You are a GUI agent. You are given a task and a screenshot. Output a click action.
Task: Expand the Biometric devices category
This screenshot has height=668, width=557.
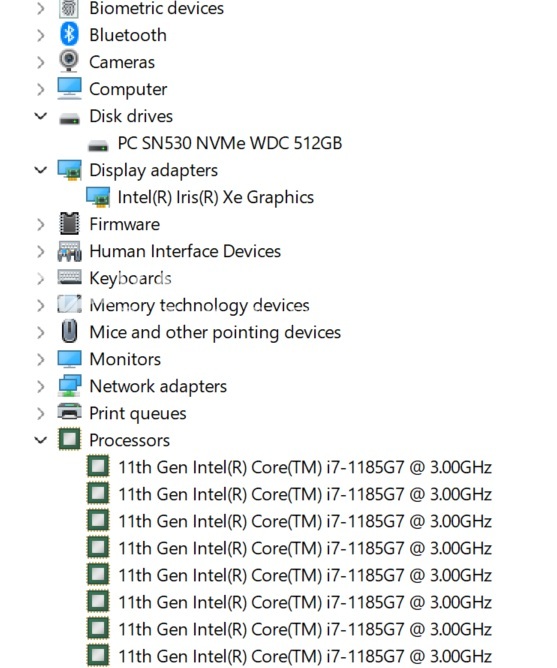40,8
